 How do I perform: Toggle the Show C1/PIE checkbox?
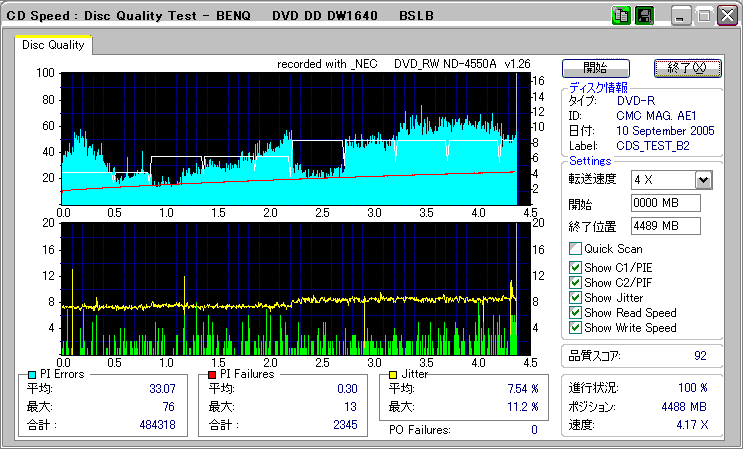[x=575, y=268]
